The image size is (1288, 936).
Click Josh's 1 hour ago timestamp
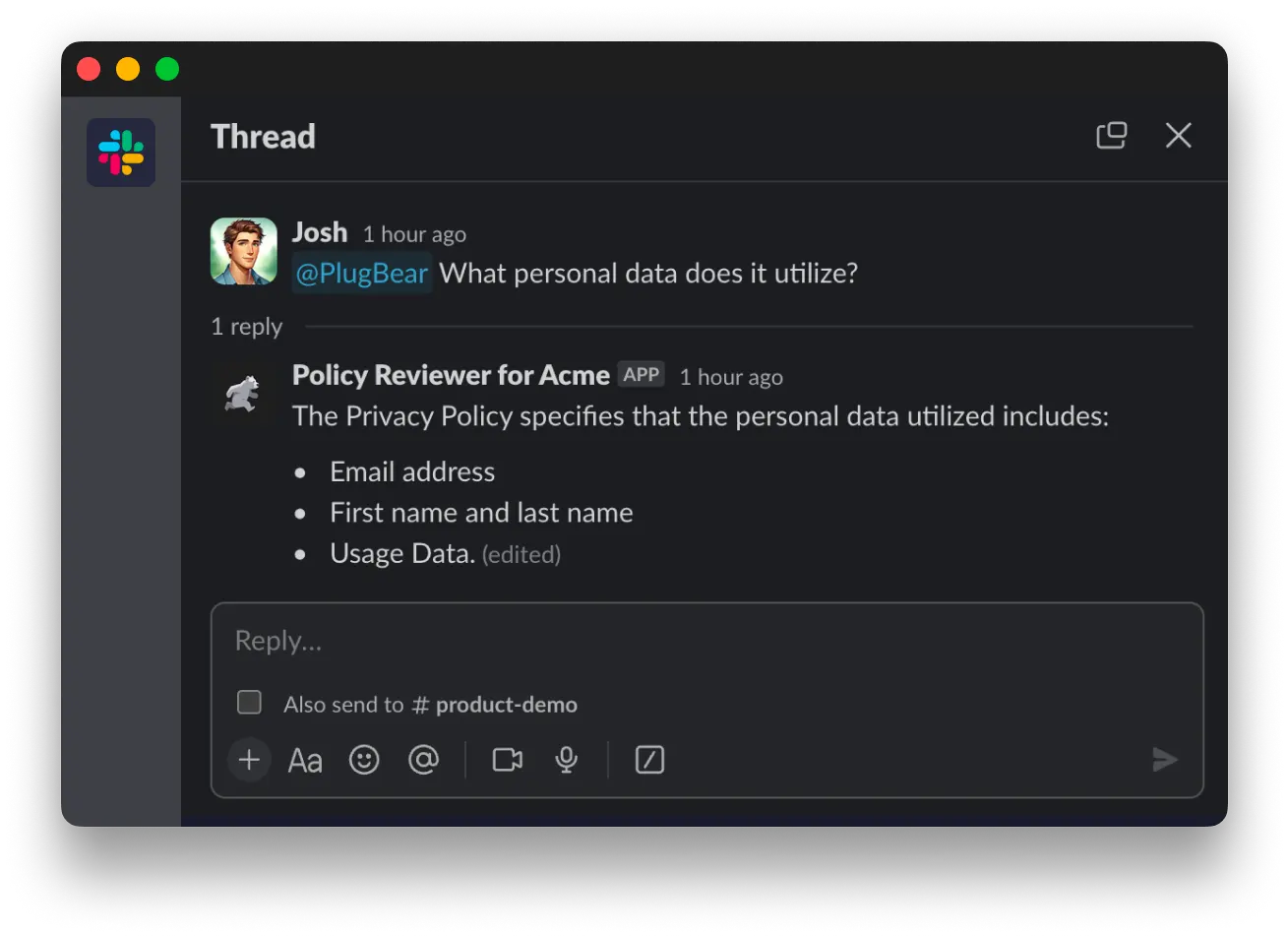pyautogui.click(x=414, y=235)
